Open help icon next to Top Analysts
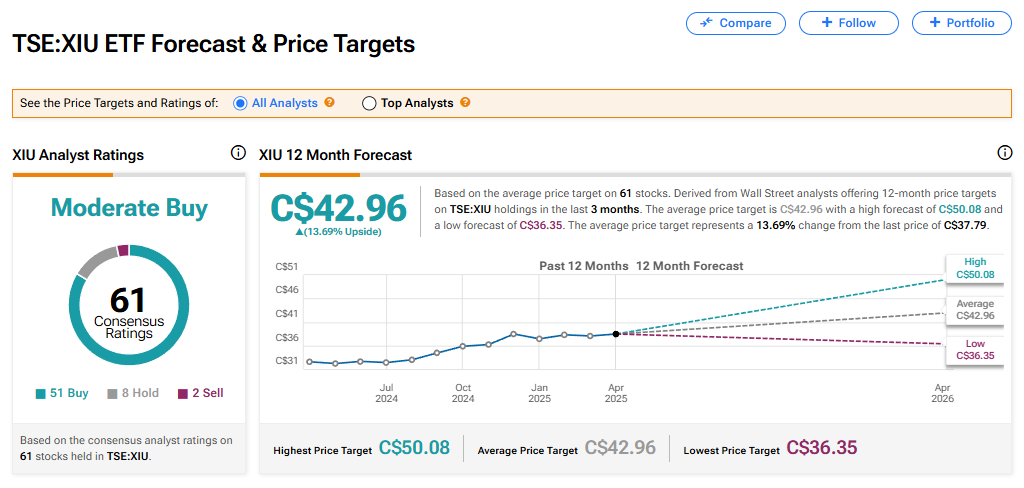 pos(465,103)
